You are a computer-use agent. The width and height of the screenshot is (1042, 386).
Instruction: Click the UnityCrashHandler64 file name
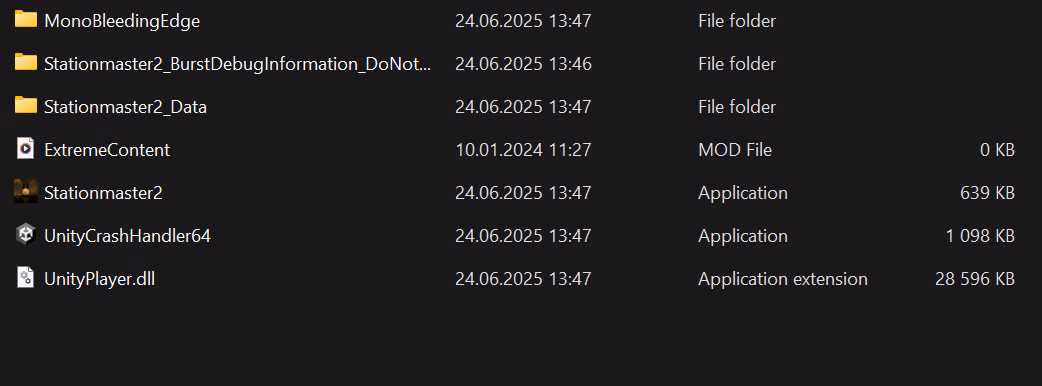pos(128,236)
